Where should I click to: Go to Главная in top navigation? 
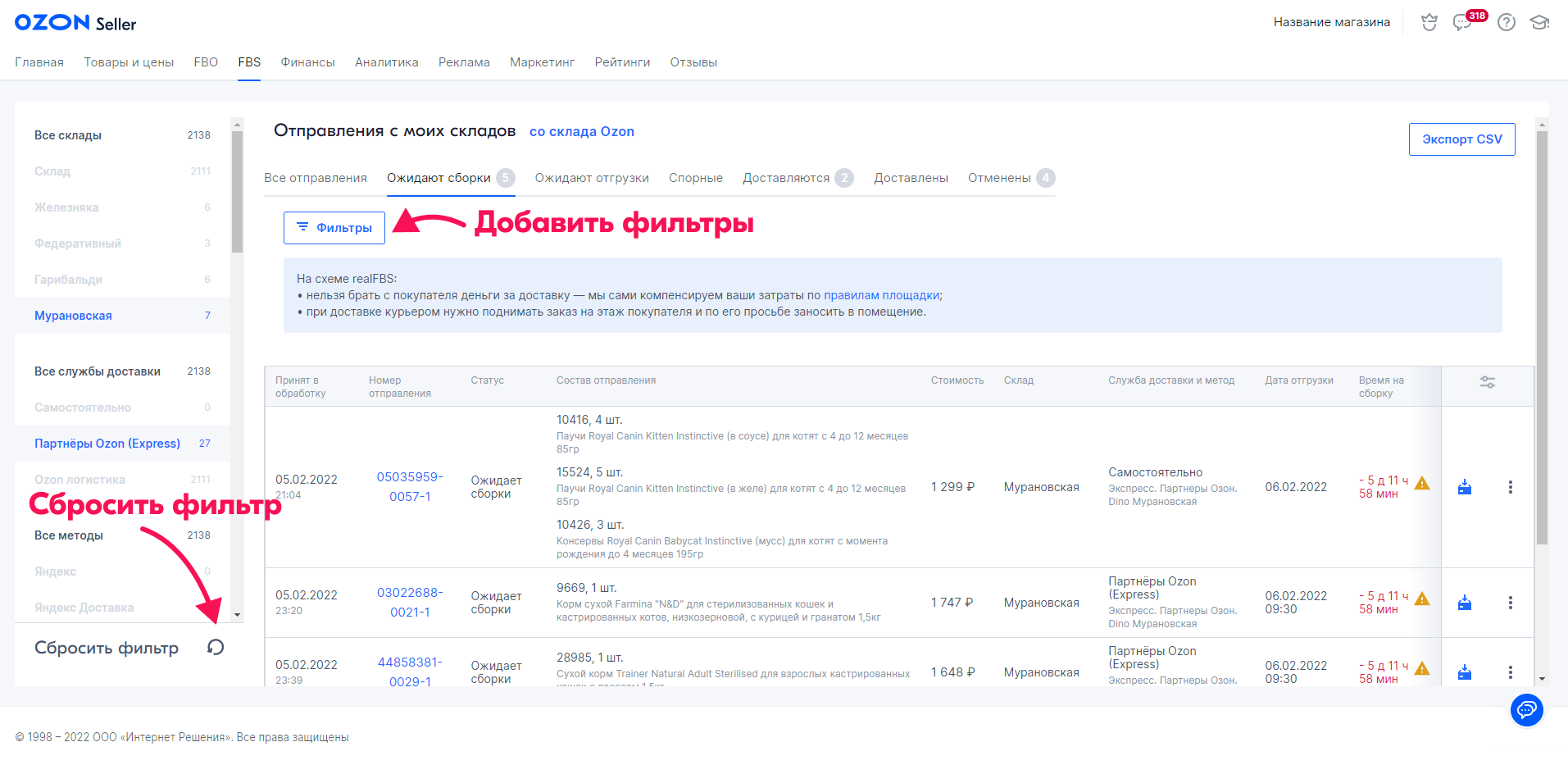point(39,62)
